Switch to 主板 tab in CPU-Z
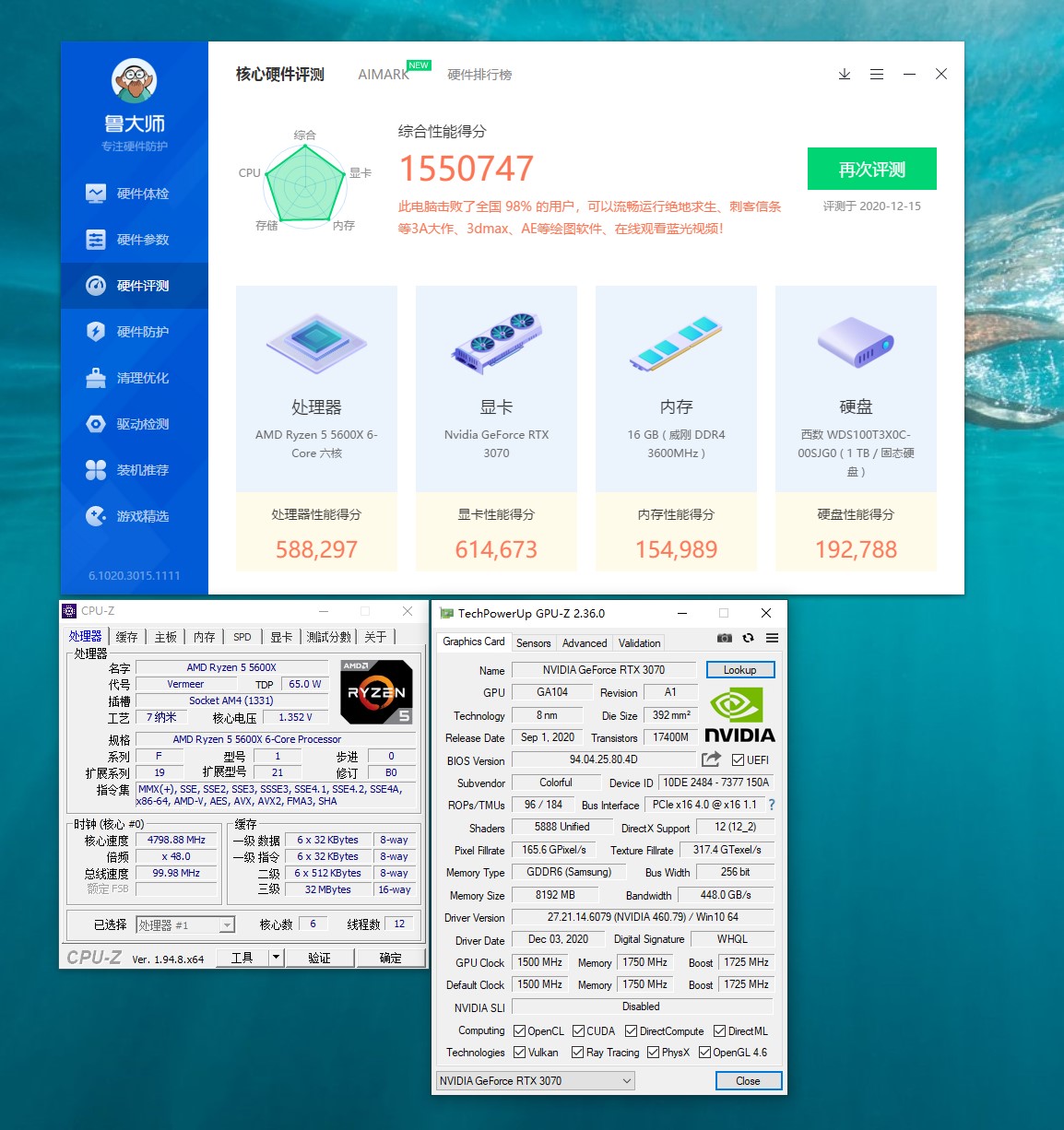The height and width of the screenshot is (1130, 1064). (x=165, y=637)
